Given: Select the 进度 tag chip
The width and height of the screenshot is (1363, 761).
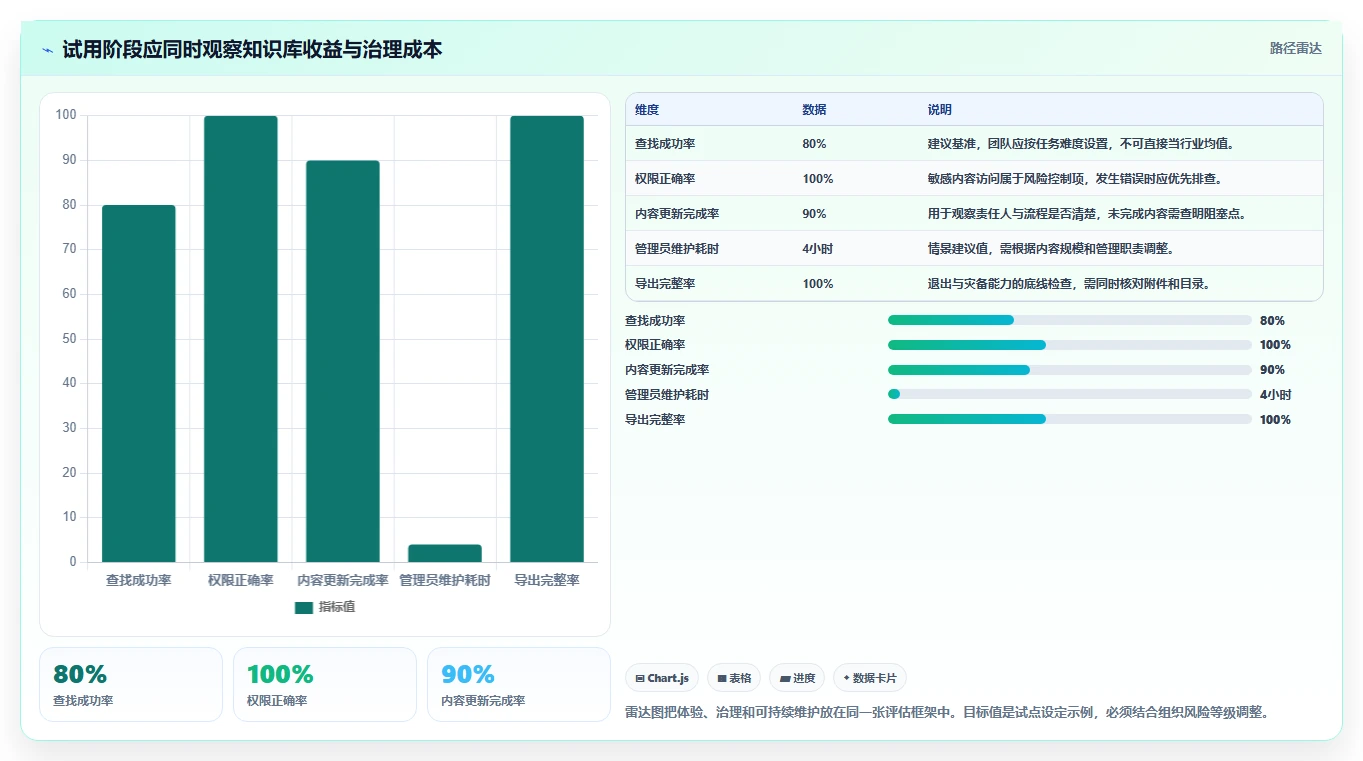Looking at the screenshot, I should click(x=797, y=678).
